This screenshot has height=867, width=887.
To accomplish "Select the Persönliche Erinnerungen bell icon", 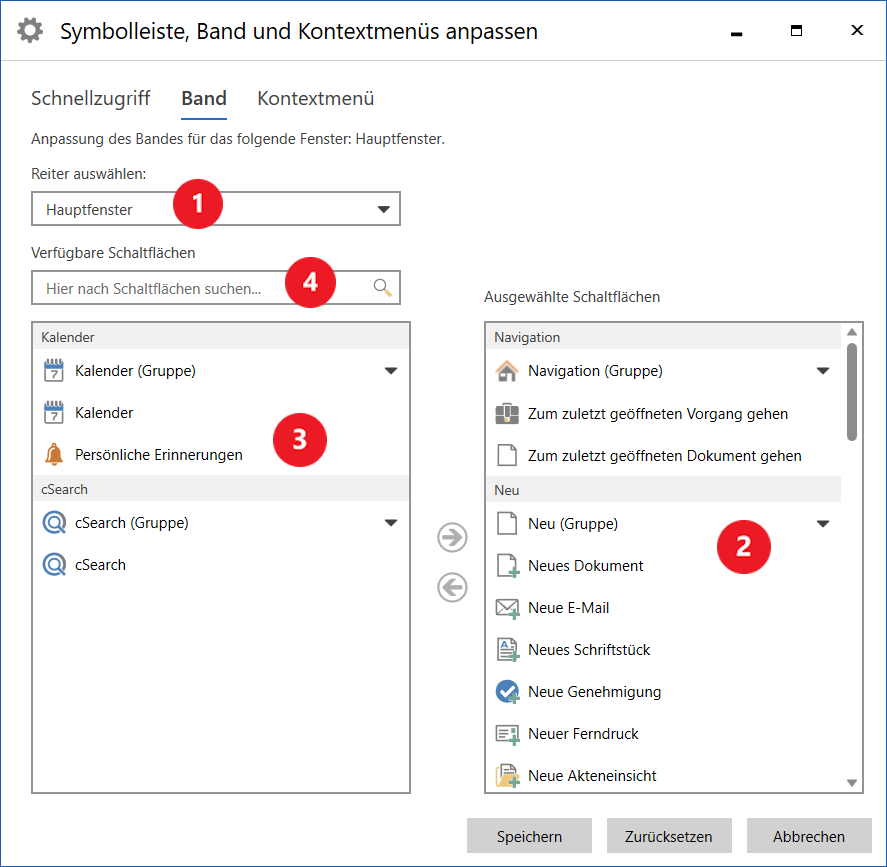I will [54, 455].
